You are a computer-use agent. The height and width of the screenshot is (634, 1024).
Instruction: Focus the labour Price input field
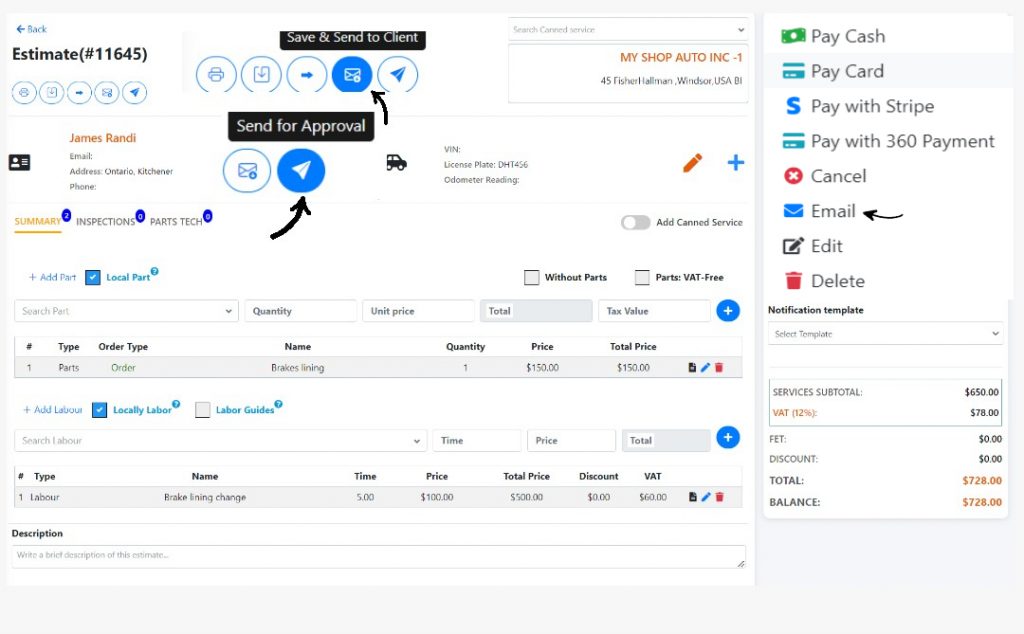571,441
